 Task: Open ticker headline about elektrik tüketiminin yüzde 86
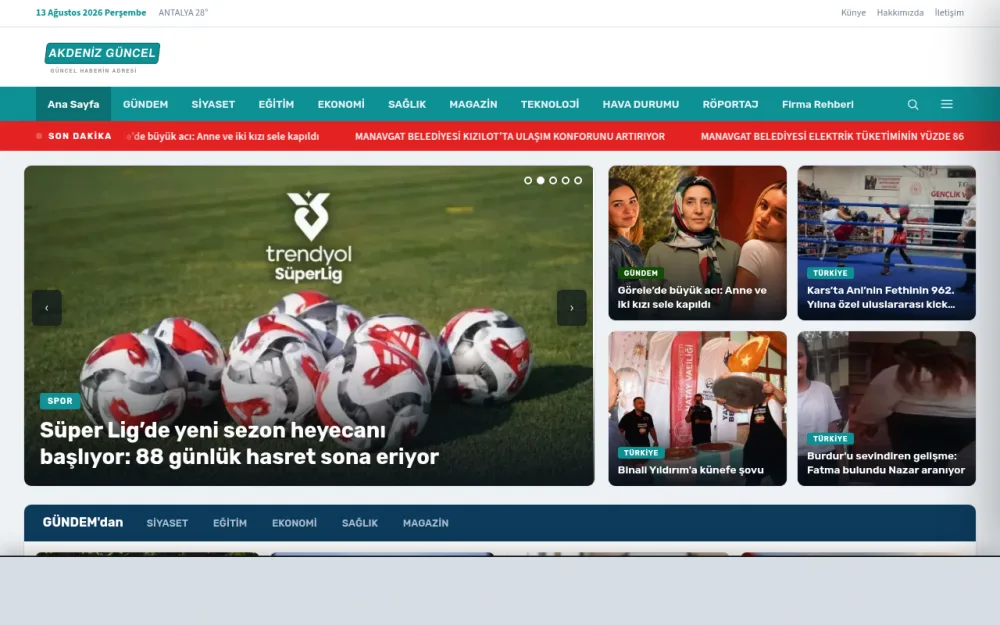click(832, 136)
